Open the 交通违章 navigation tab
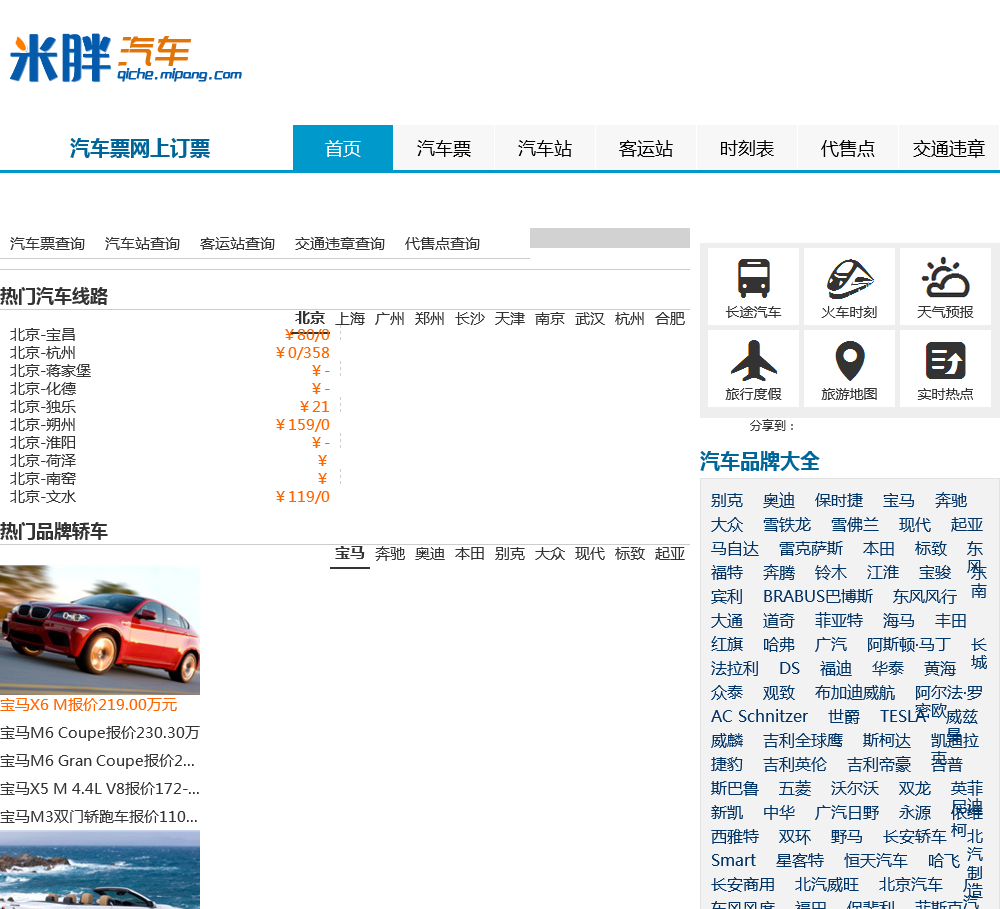The height and width of the screenshot is (909, 1000). [x=948, y=148]
